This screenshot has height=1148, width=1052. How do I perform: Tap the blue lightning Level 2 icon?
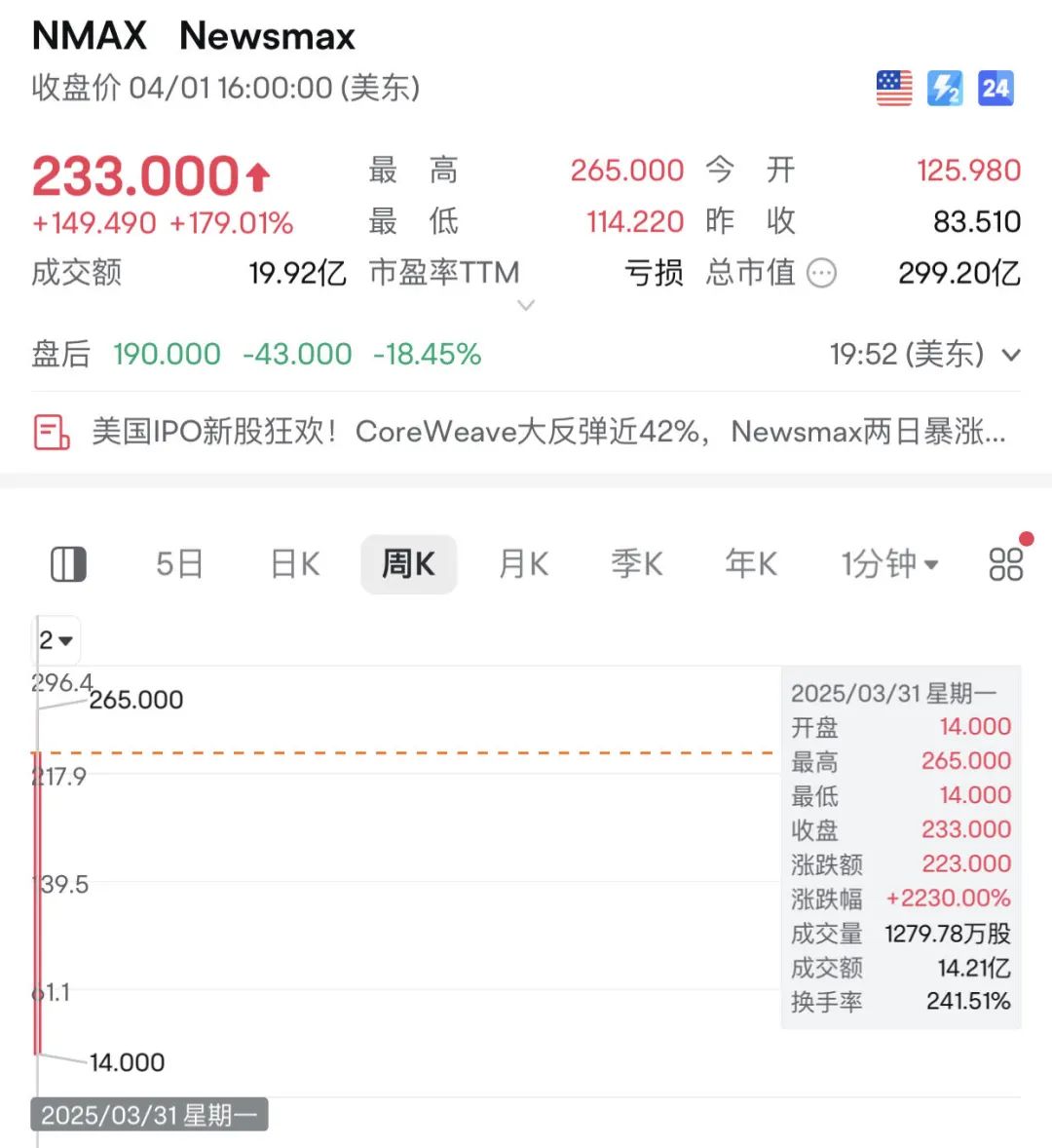[945, 89]
